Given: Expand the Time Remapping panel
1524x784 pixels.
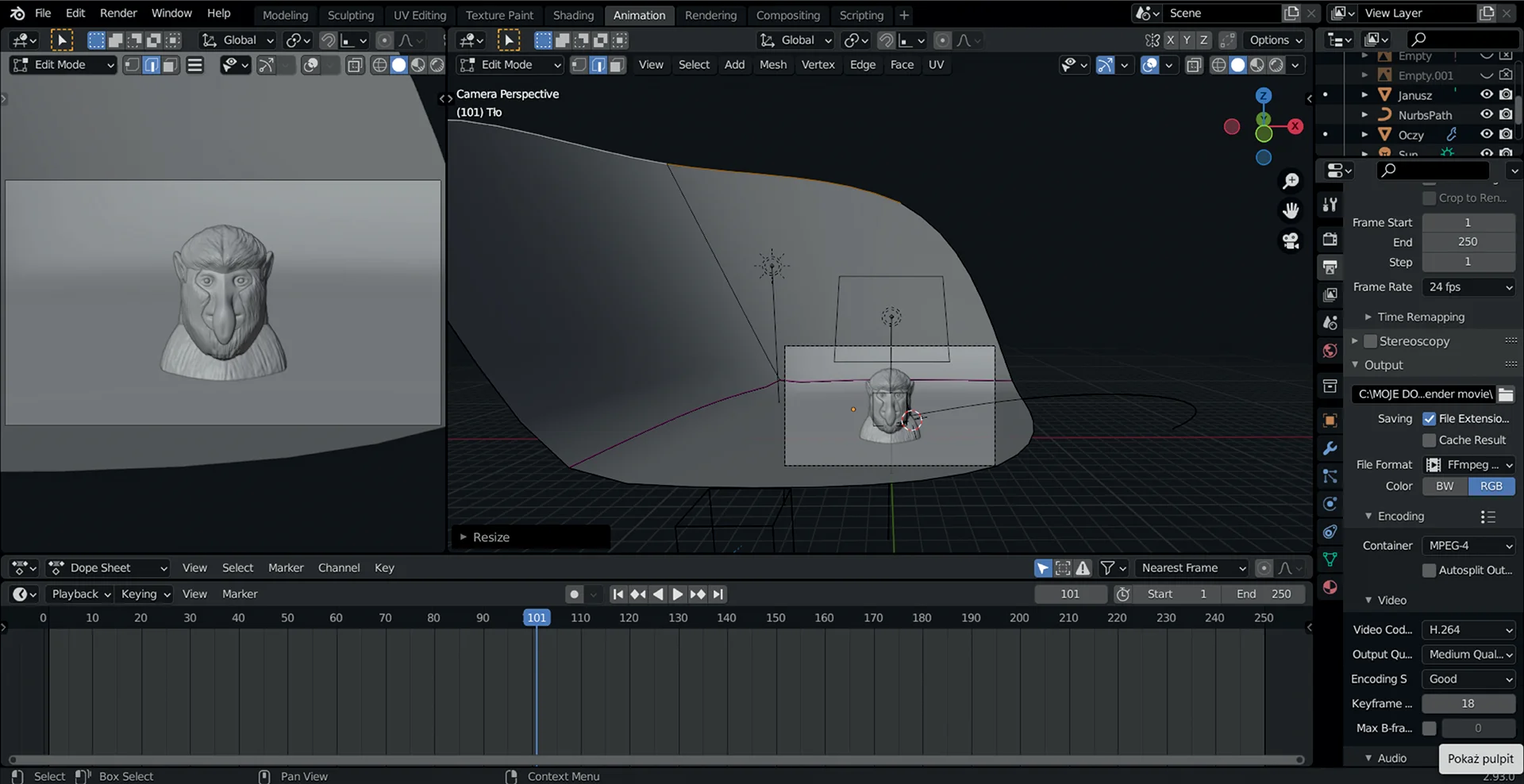Looking at the screenshot, I should tap(1420, 317).
